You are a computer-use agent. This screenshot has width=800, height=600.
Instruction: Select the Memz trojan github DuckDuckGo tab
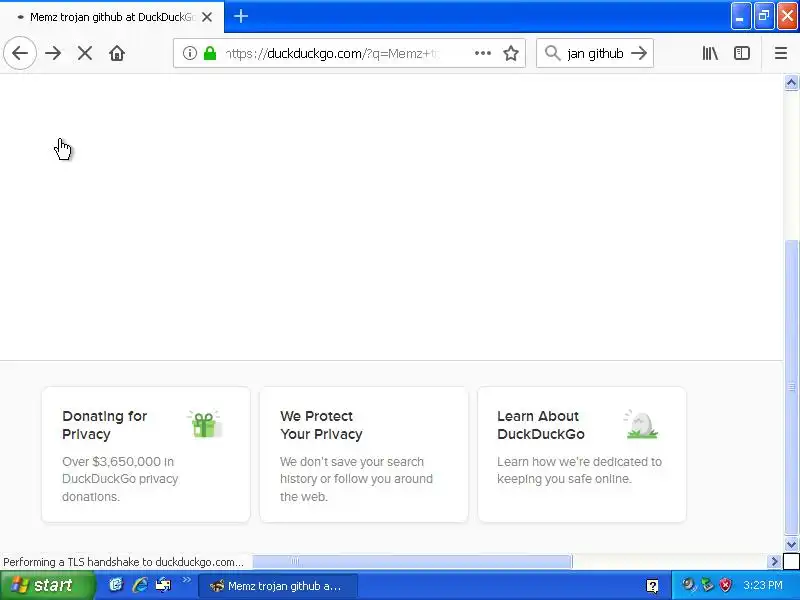click(112, 17)
